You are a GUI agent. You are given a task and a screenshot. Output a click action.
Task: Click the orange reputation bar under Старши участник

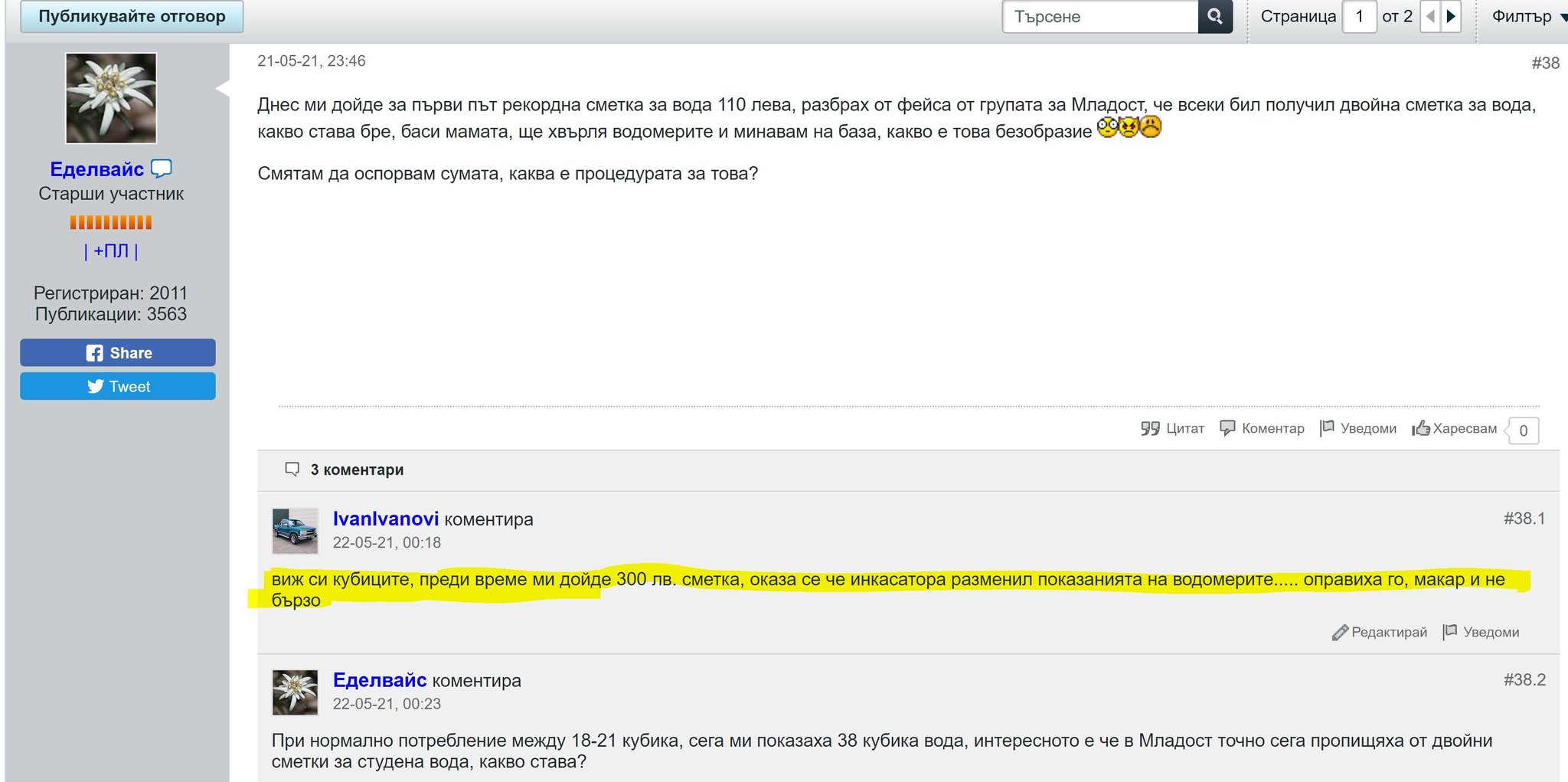(x=111, y=223)
